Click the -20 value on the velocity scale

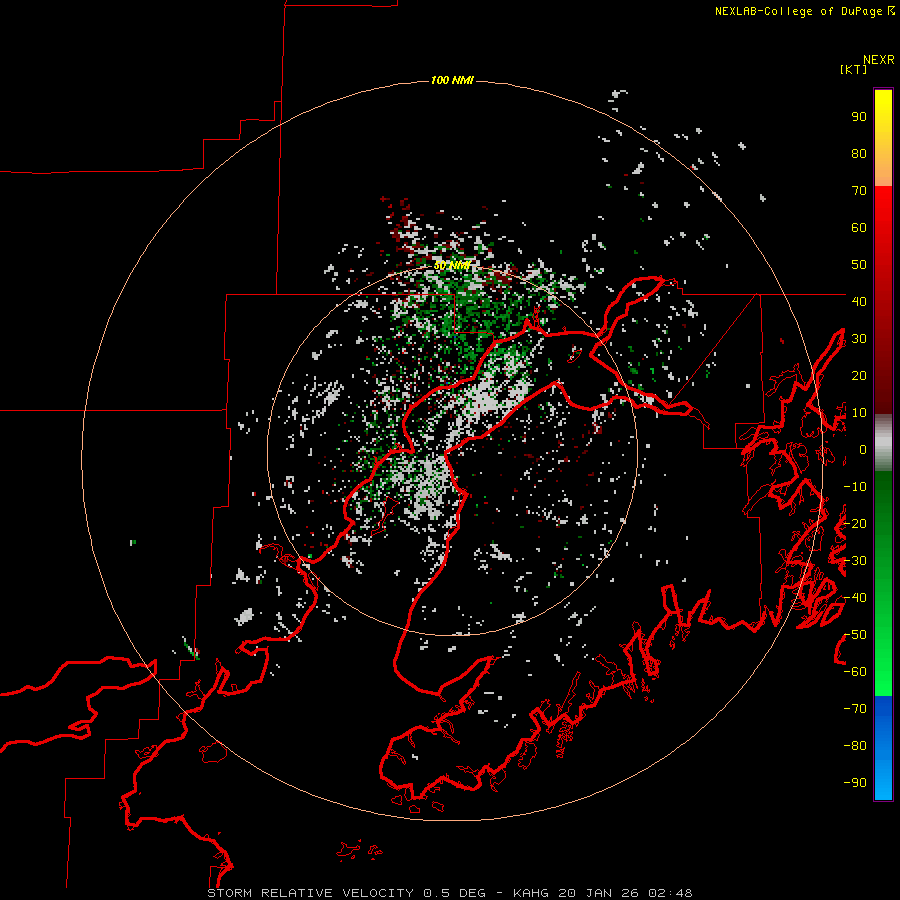click(855, 523)
